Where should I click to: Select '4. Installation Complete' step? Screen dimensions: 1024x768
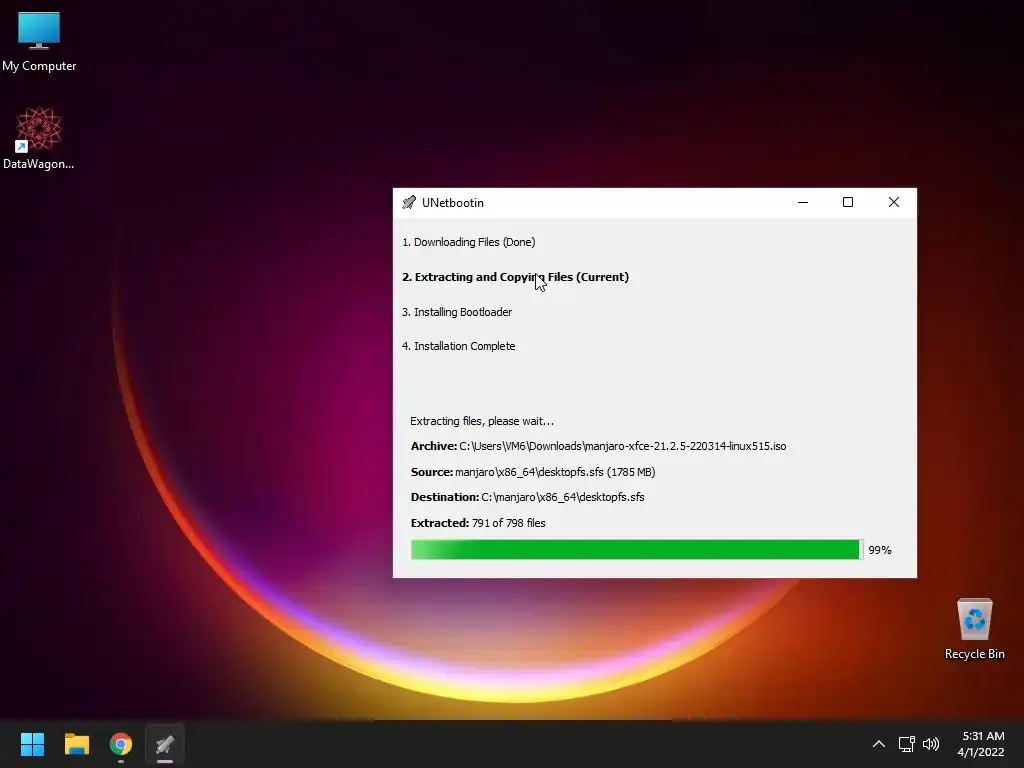tap(458, 346)
